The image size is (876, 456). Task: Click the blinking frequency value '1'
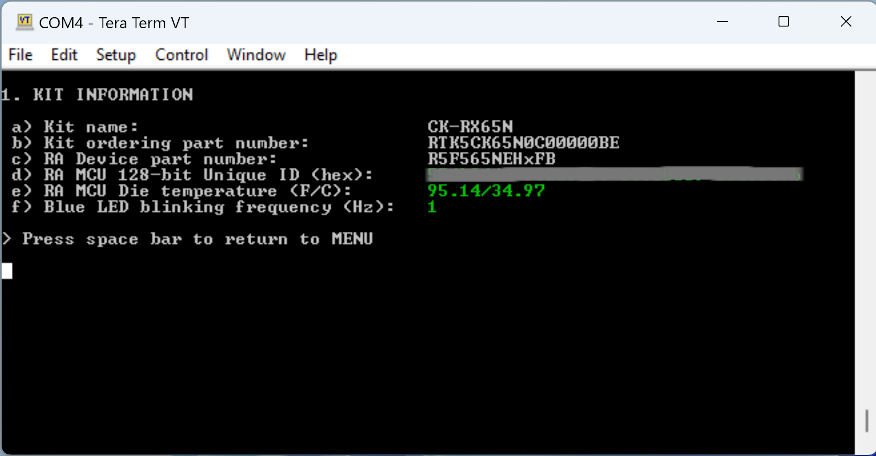(432, 207)
